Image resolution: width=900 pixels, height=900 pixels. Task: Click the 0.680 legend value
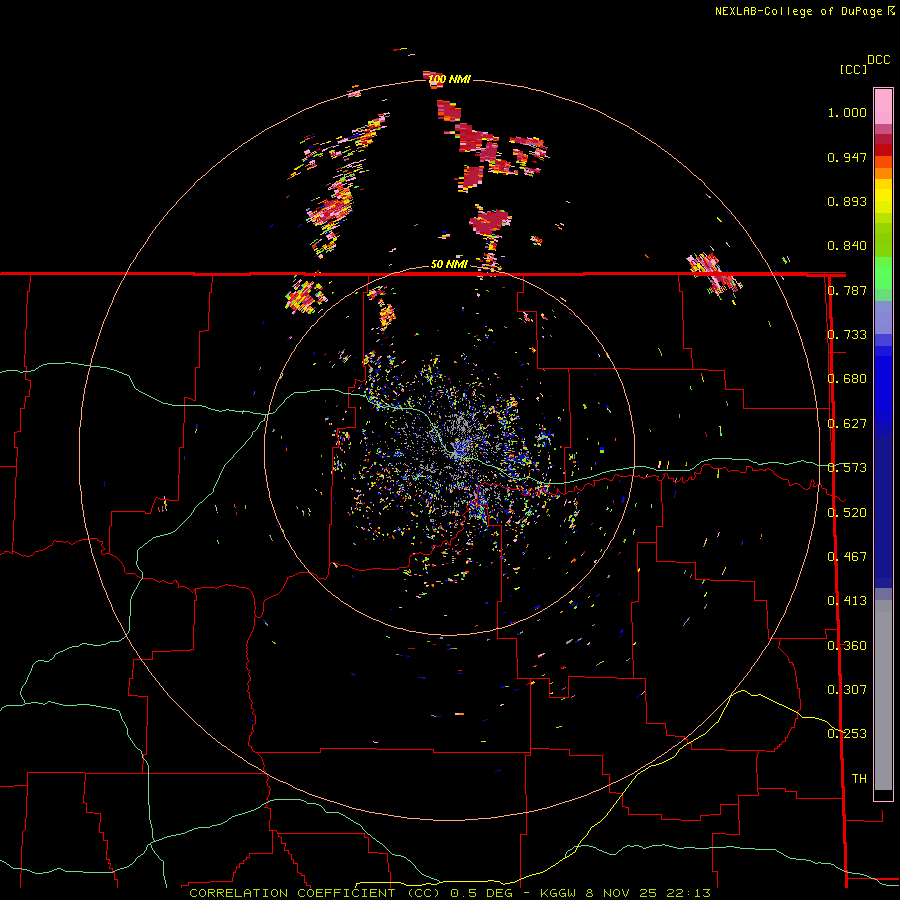(x=847, y=379)
